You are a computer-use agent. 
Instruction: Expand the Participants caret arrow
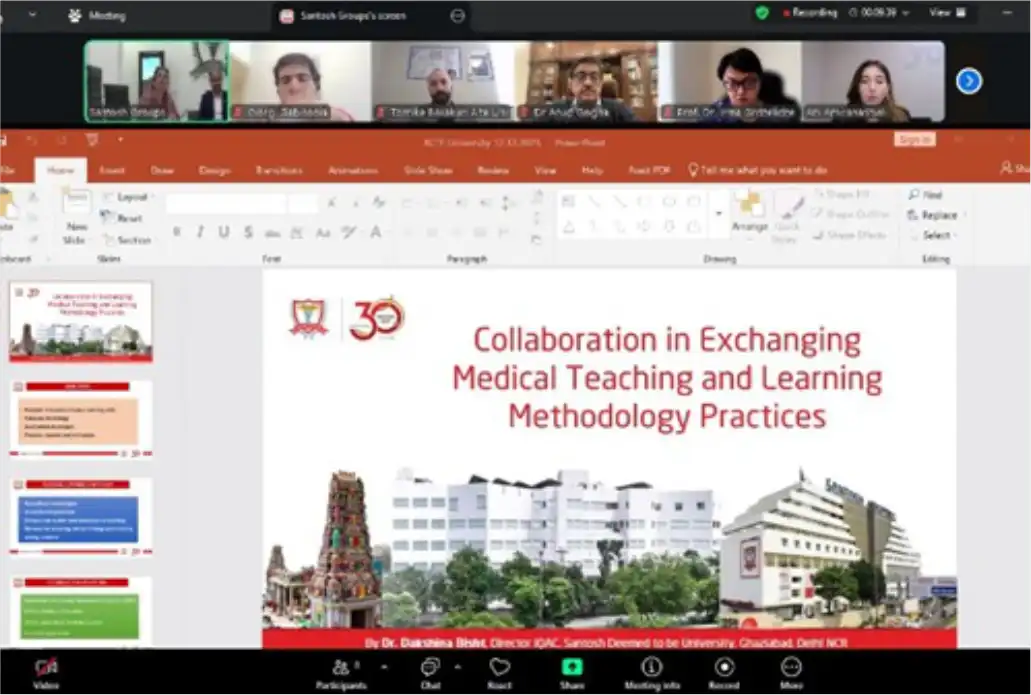386,665
